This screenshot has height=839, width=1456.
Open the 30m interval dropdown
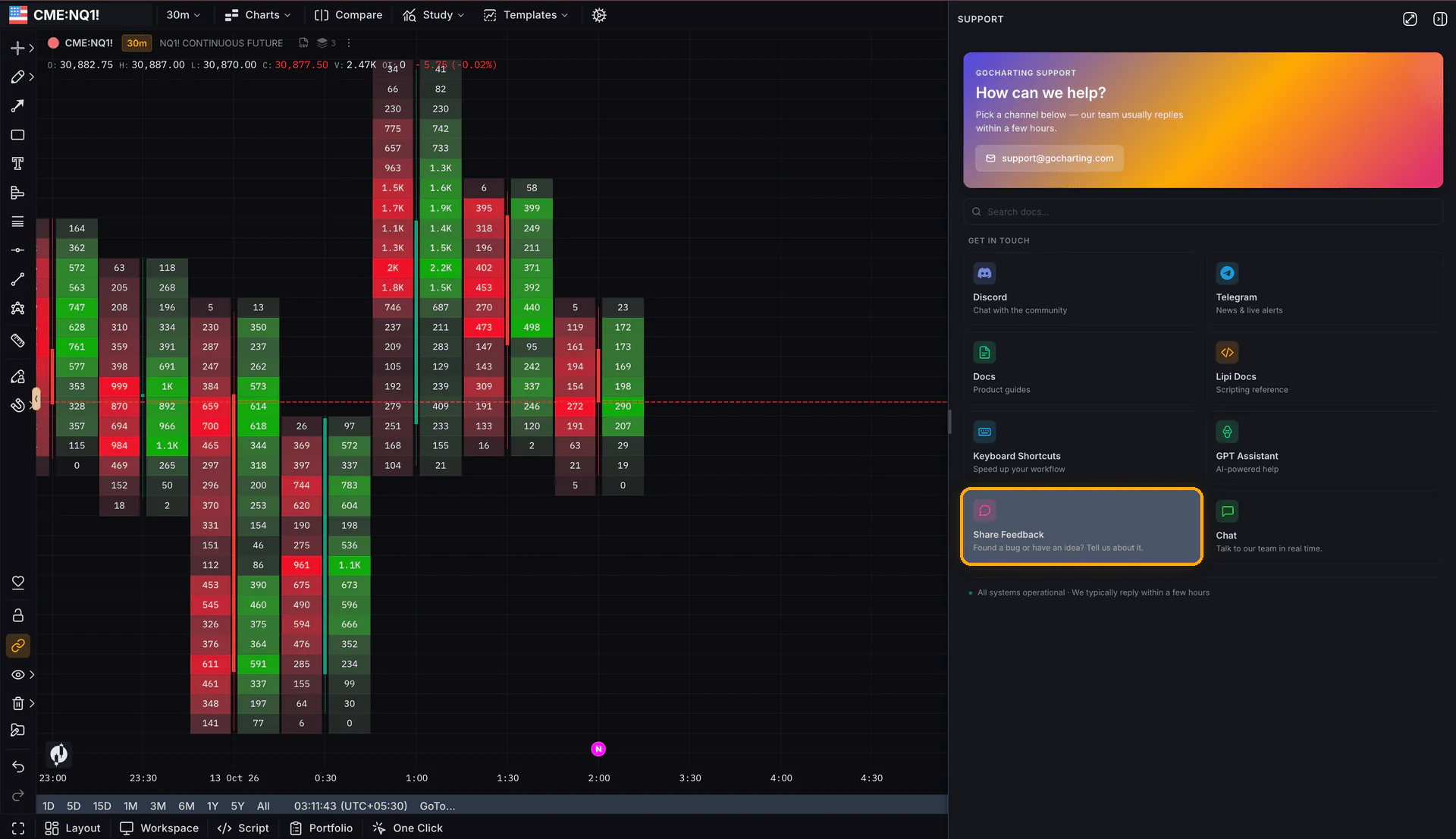(183, 15)
